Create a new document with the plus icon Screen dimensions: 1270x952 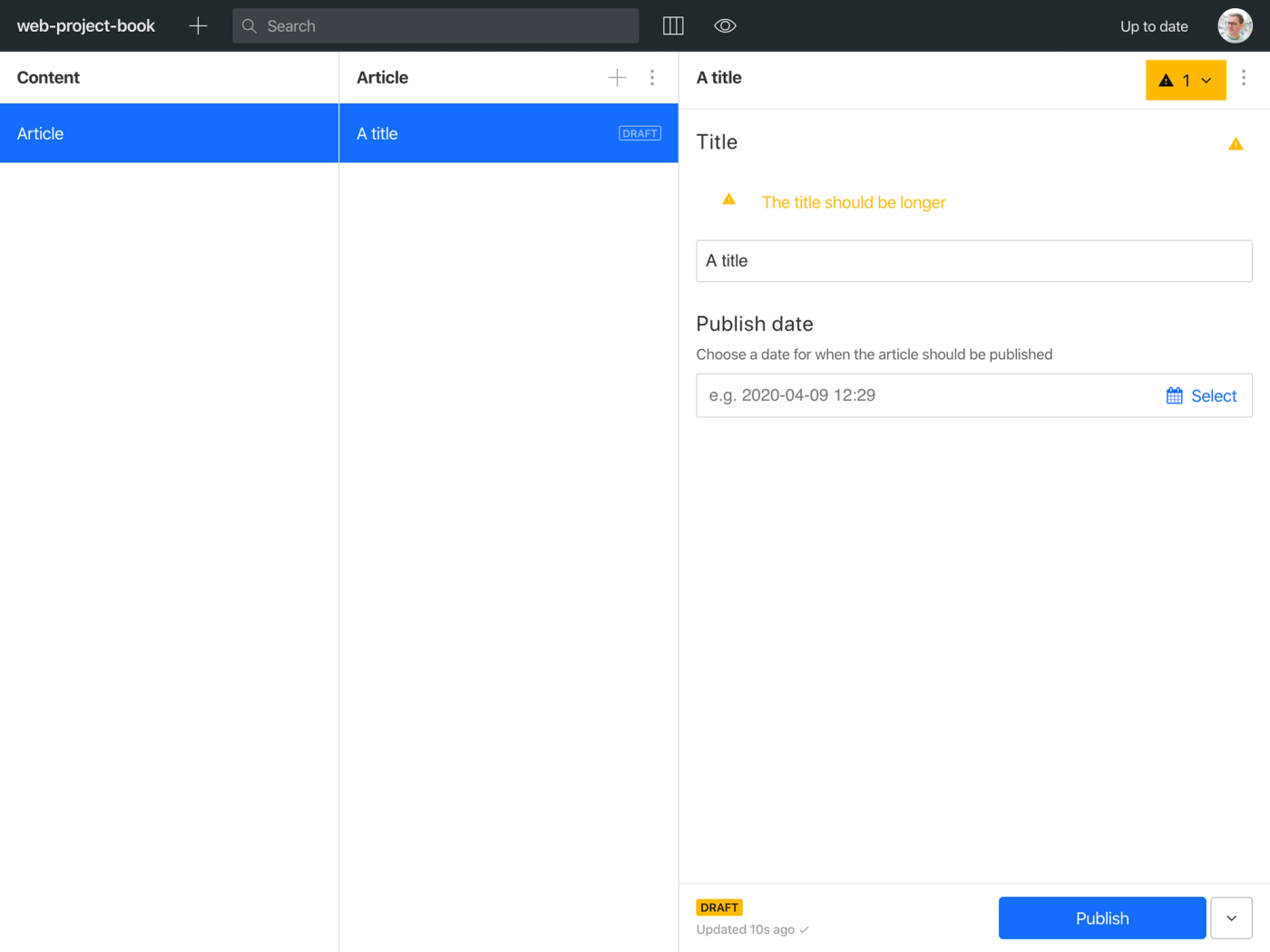point(198,25)
